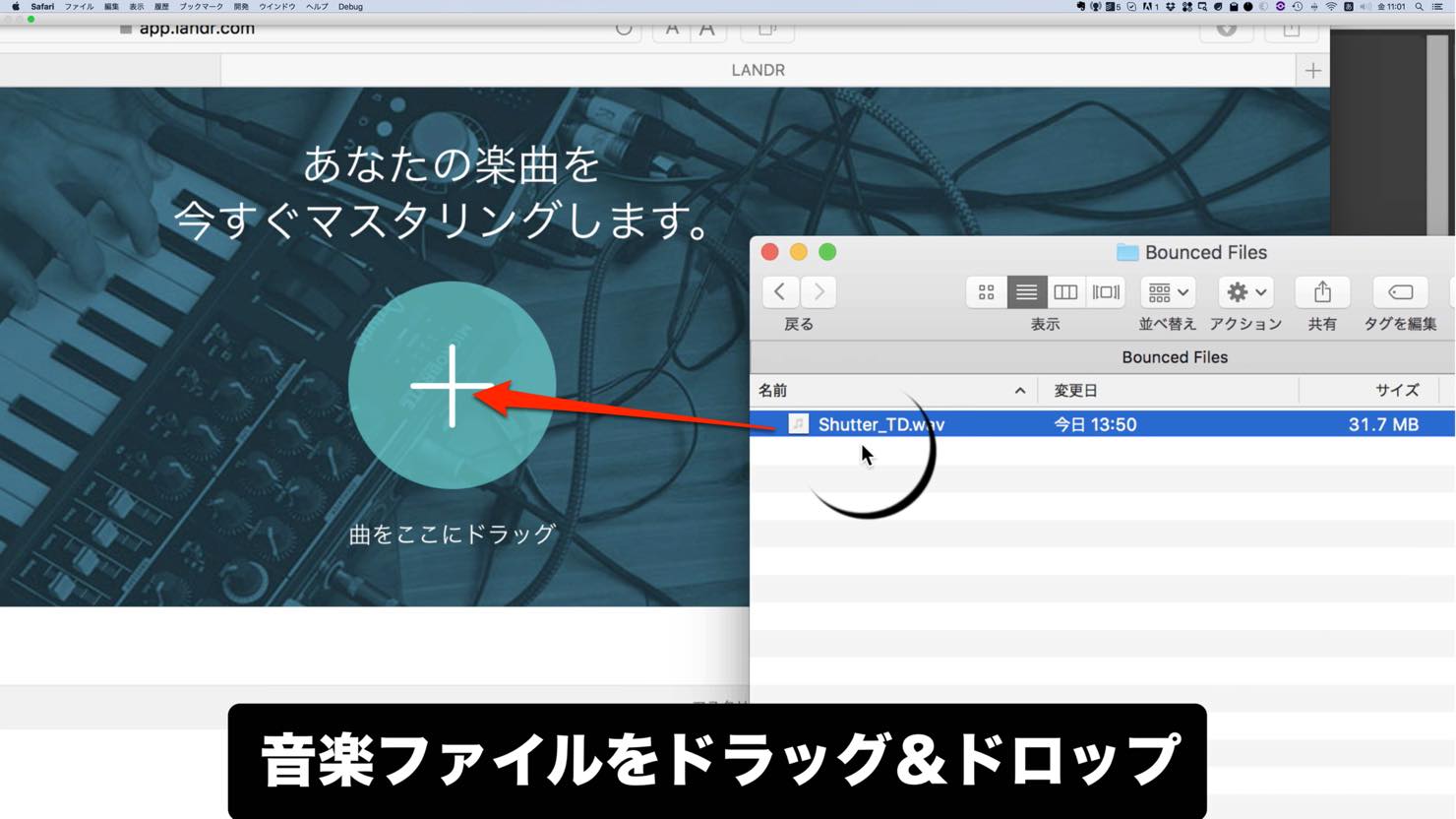
Task: Switch Finder to list view
Action: coord(1026,291)
